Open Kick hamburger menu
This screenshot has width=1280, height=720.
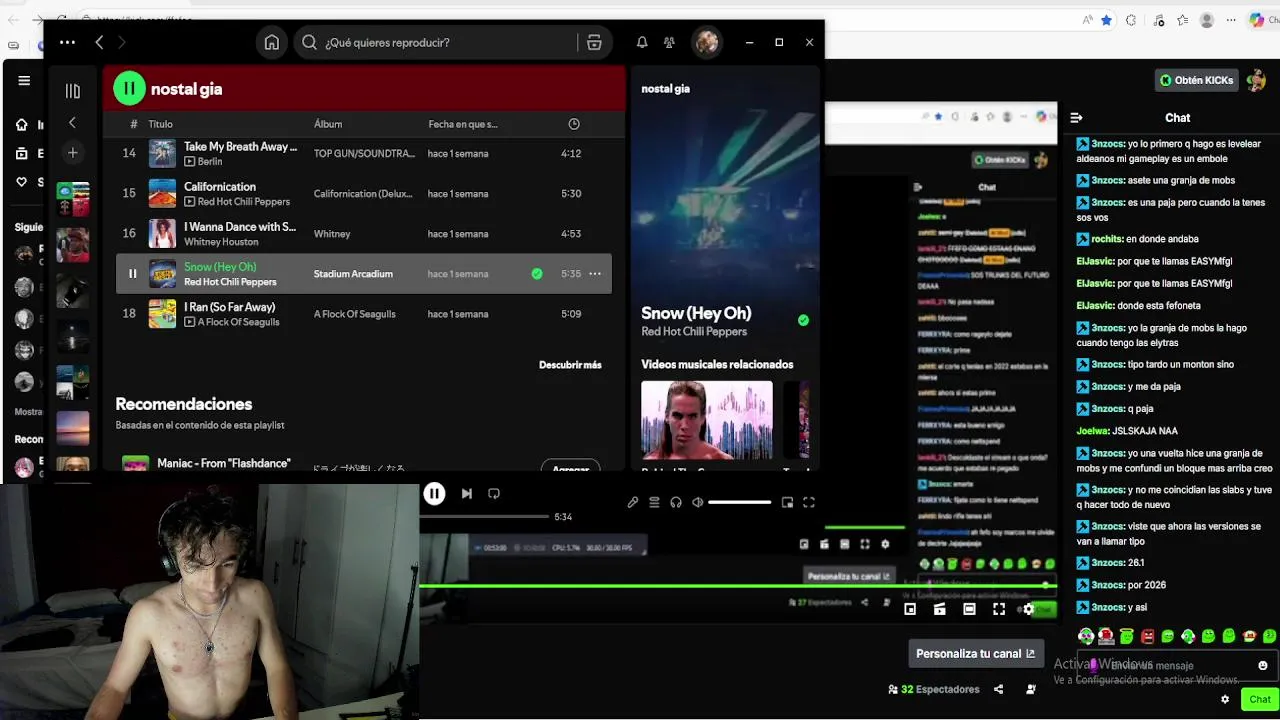tap(24, 81)
